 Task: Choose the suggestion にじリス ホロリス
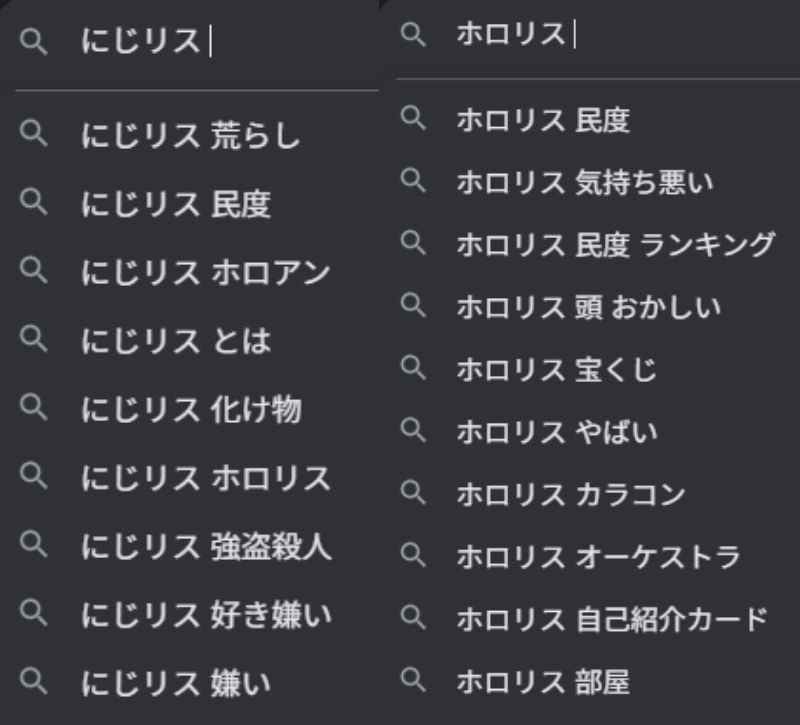205,478
